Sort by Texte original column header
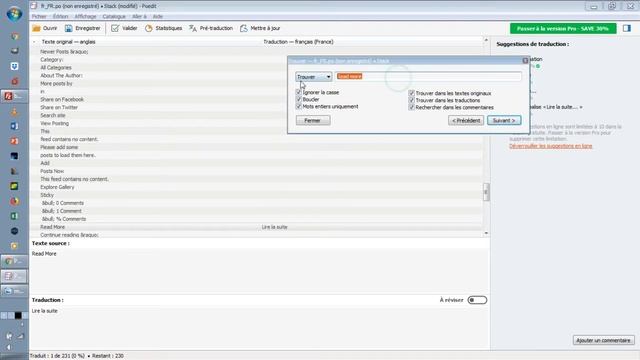The image size is (640, 360). 69,42
